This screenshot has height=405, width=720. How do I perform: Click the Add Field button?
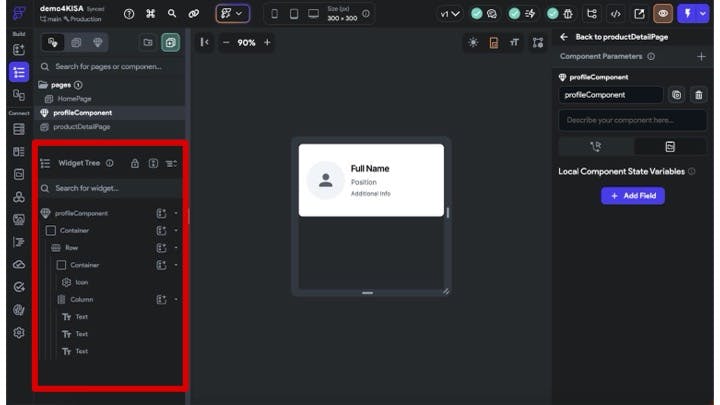(633, 196)
